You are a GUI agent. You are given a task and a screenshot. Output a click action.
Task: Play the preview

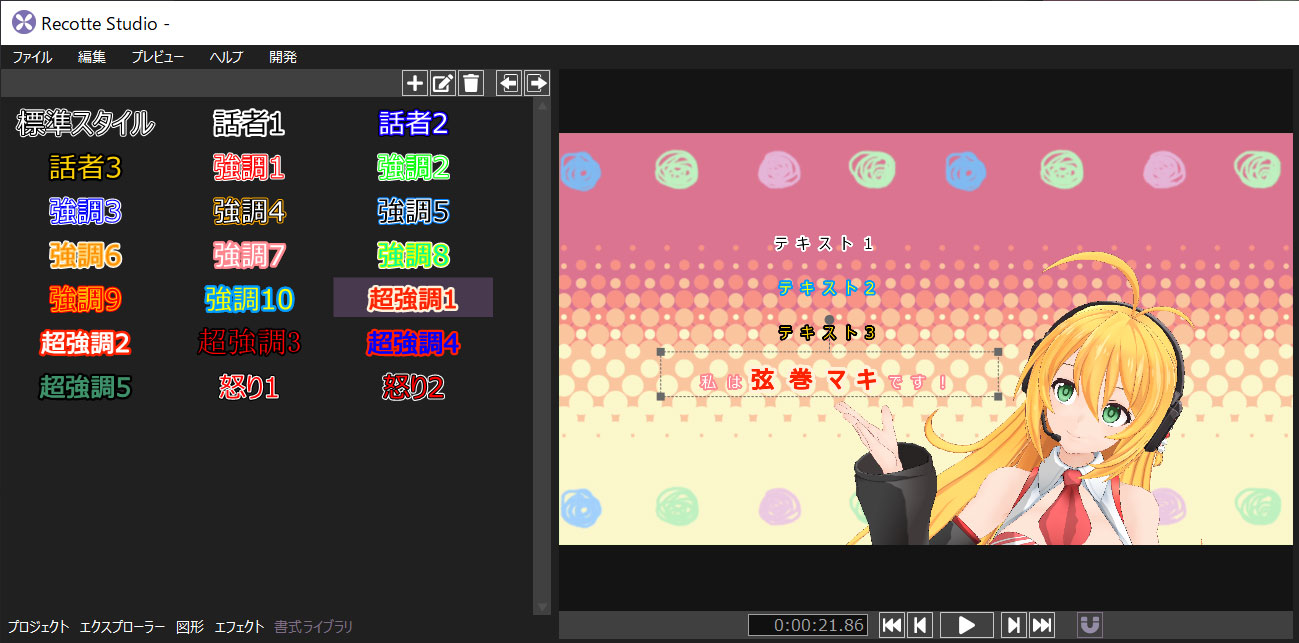pos(967,625)
